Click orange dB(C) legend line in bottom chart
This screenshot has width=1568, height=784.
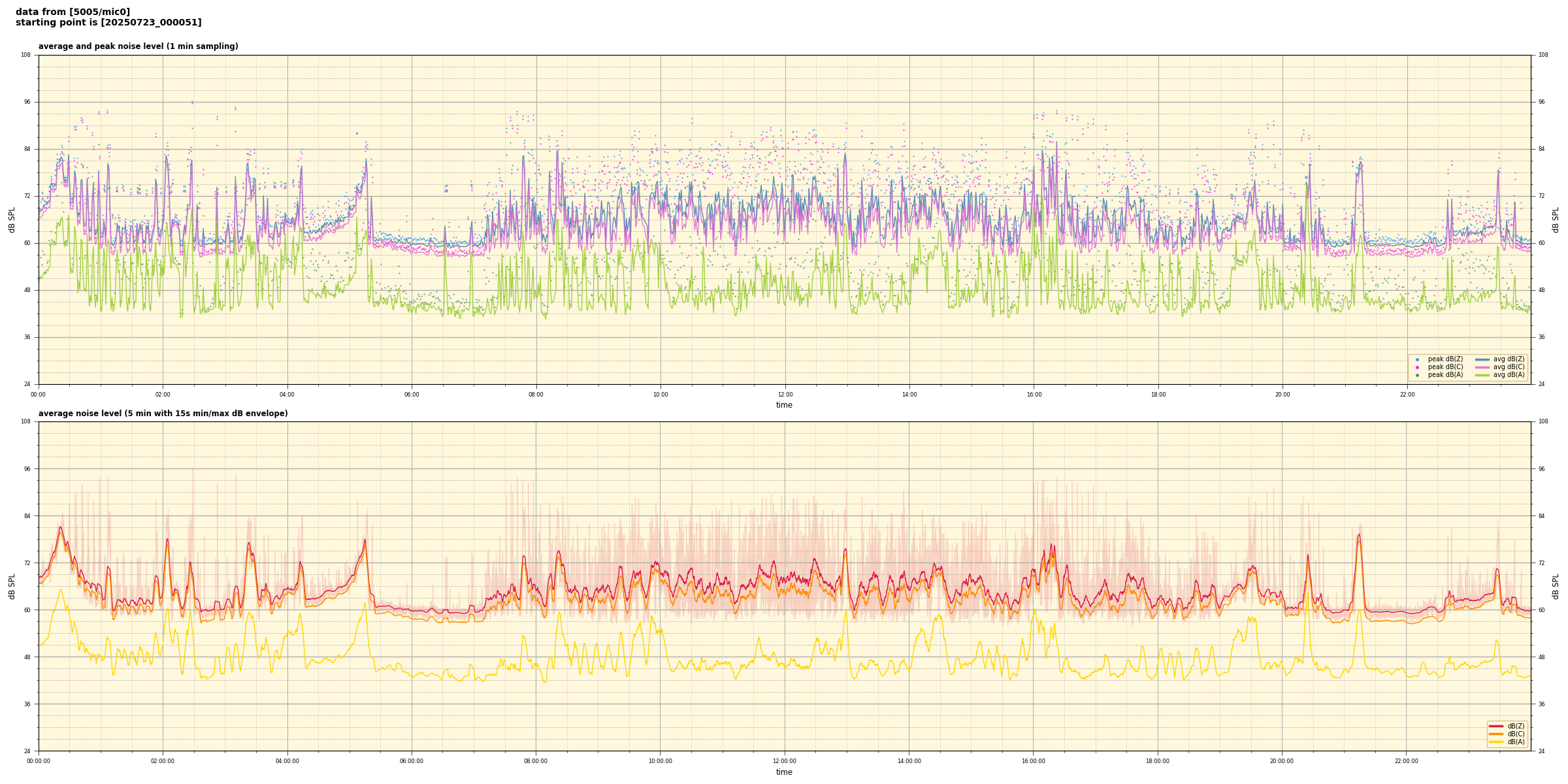[1496, 734]
